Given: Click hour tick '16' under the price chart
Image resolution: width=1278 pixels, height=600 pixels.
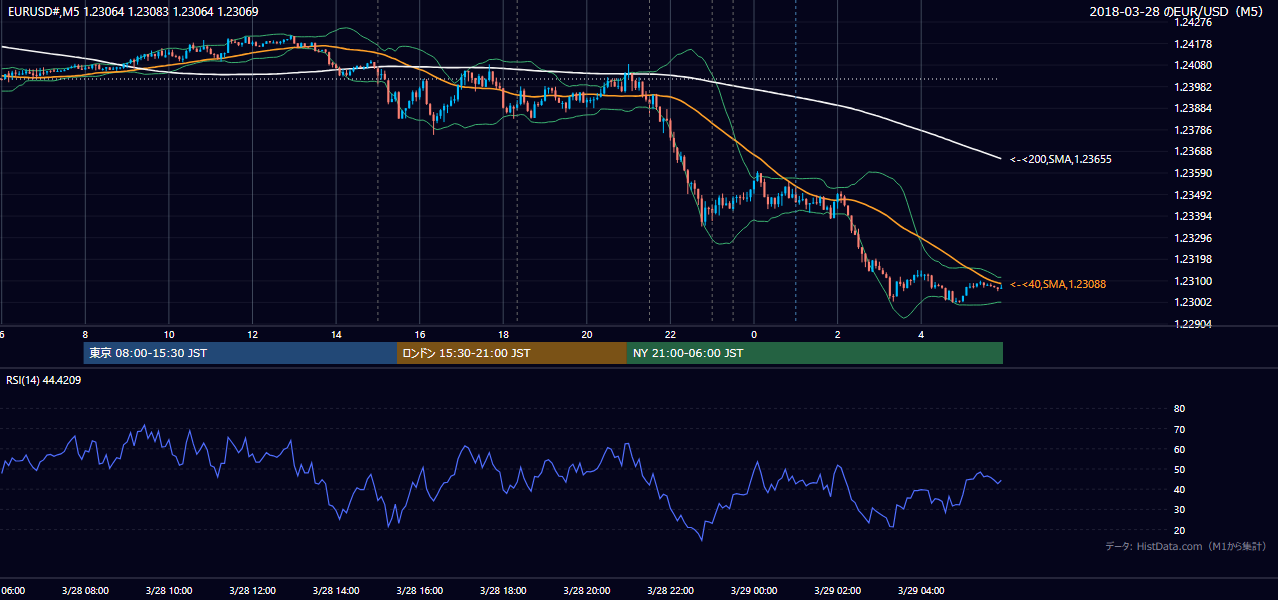Looking at the screenshot, I should (x=420, y=334).
